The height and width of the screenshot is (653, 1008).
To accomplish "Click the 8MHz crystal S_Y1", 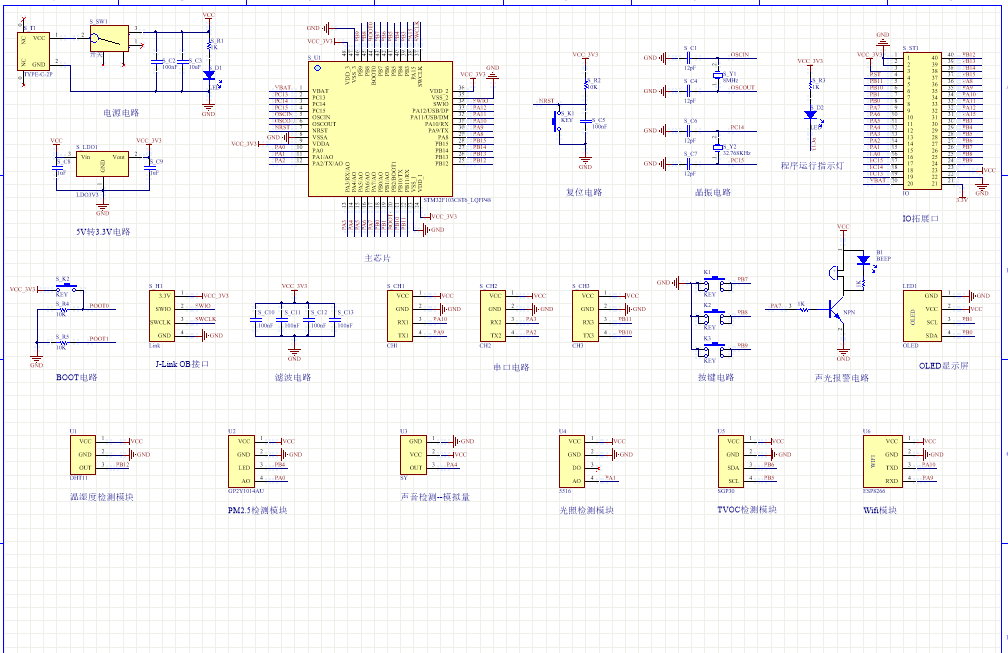I will [716, 75].
